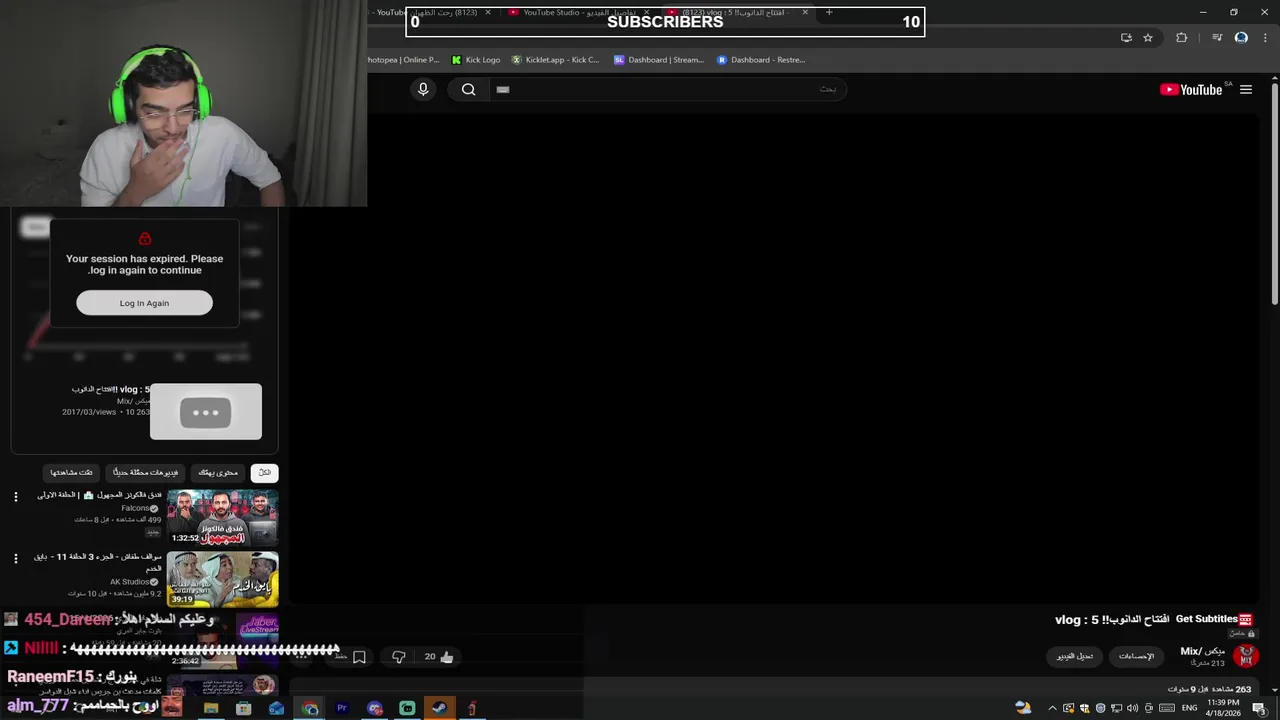Save the video with bookmark icon

pos(359,657)
